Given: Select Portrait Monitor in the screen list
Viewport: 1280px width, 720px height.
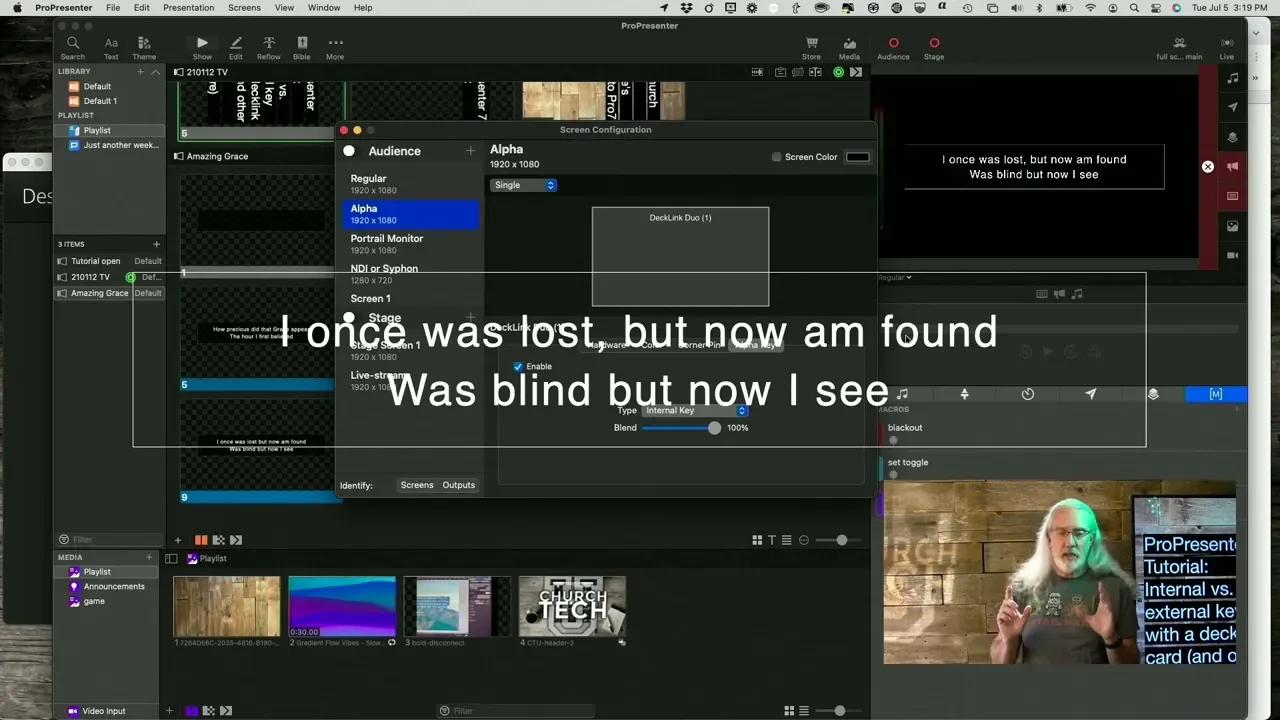Looking at the screenshot, I should click(387, 243).
